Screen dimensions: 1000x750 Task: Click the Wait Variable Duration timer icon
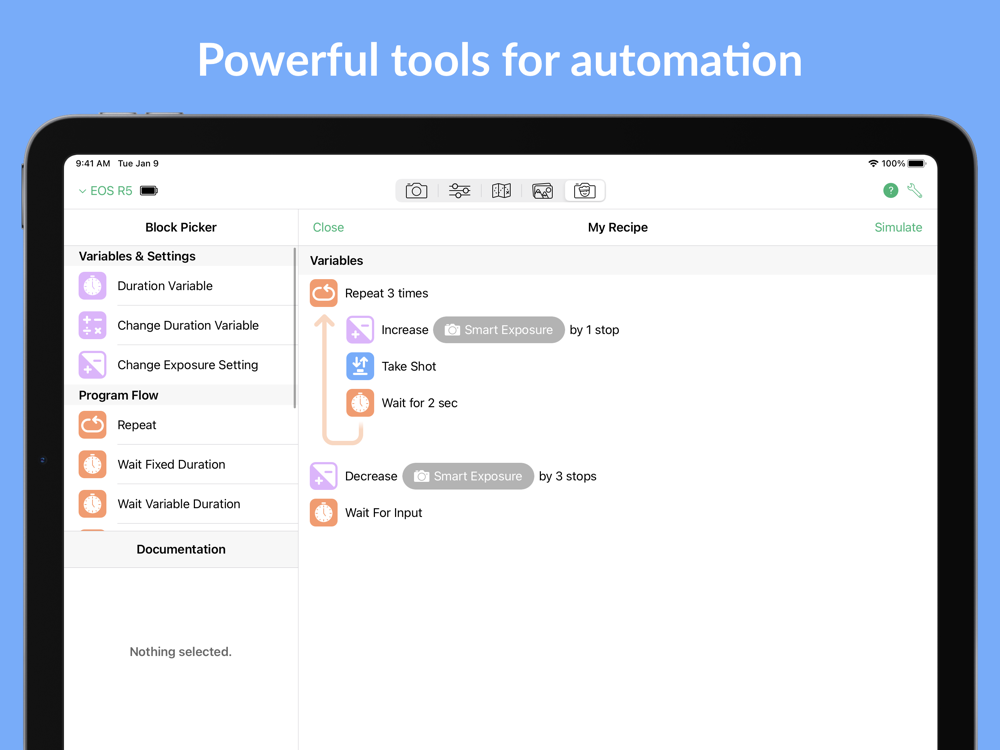pyautogui.click(x=92, y=504)
